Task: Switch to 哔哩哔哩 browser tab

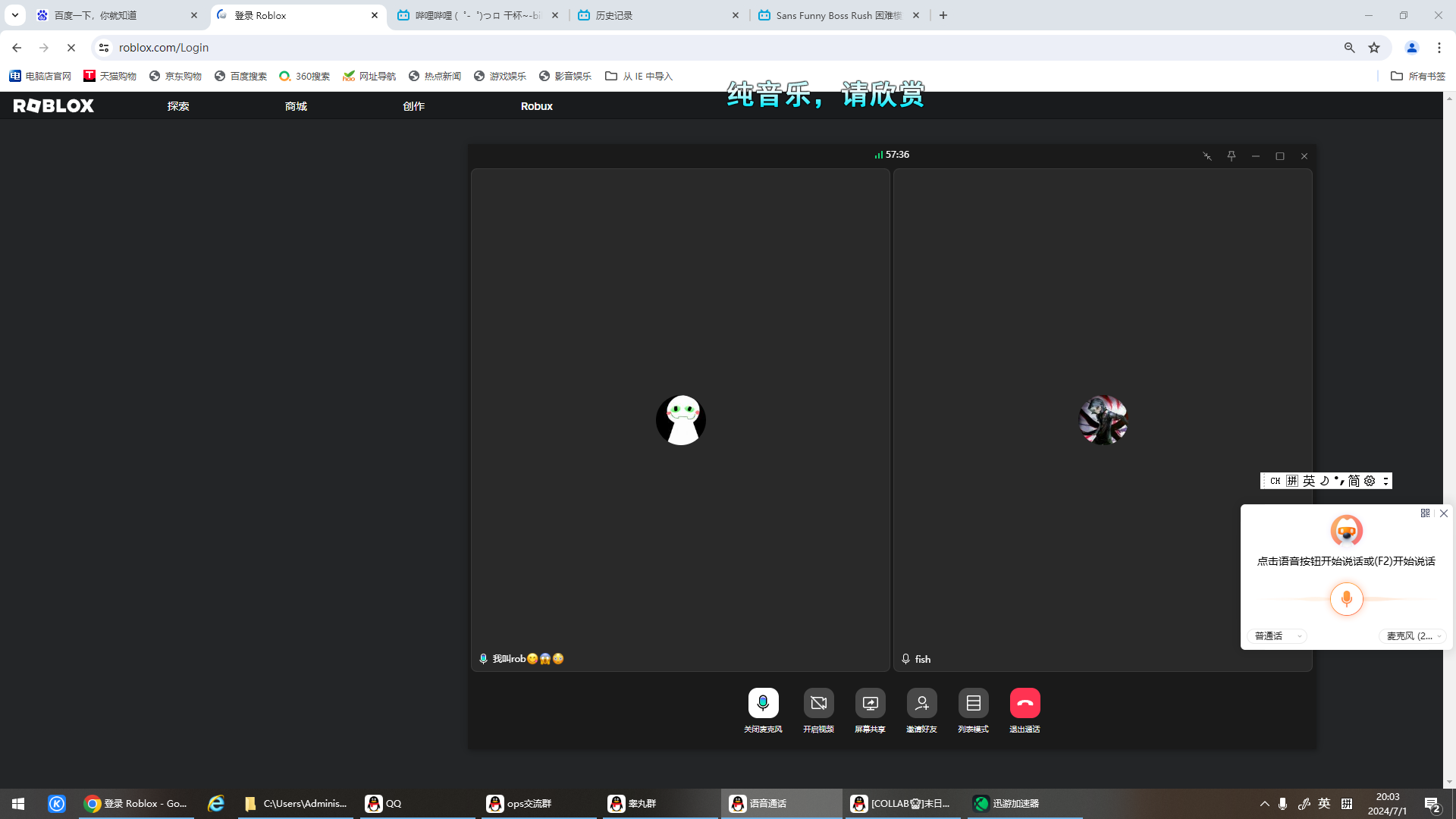Action: click(478, 15)
